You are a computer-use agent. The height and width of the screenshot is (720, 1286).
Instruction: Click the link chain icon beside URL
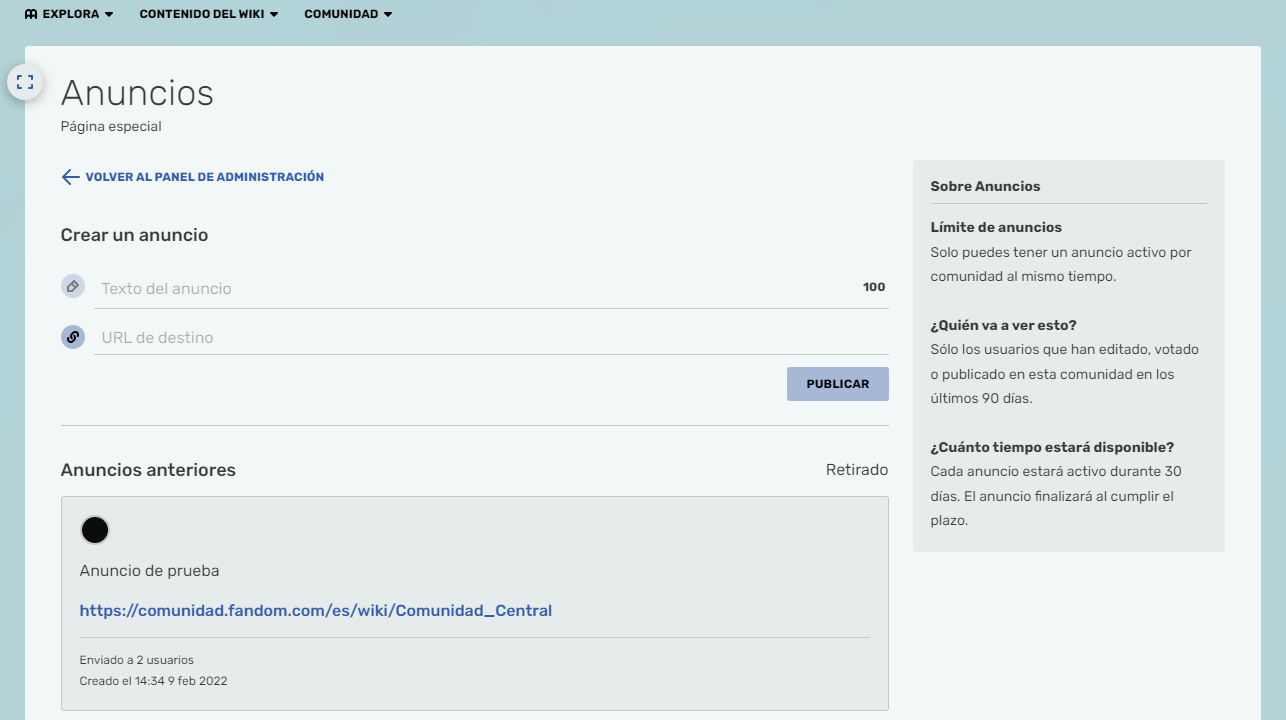[73, 337]
